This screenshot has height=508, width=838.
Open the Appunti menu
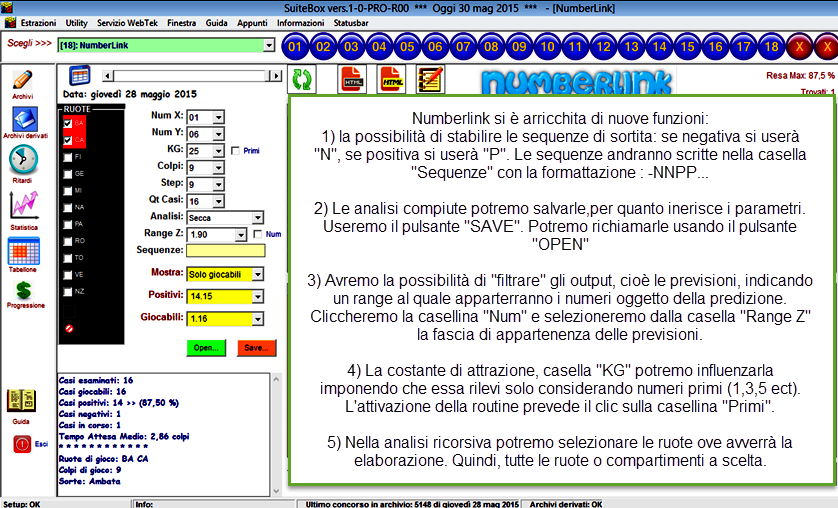click(x=252, y=23)
